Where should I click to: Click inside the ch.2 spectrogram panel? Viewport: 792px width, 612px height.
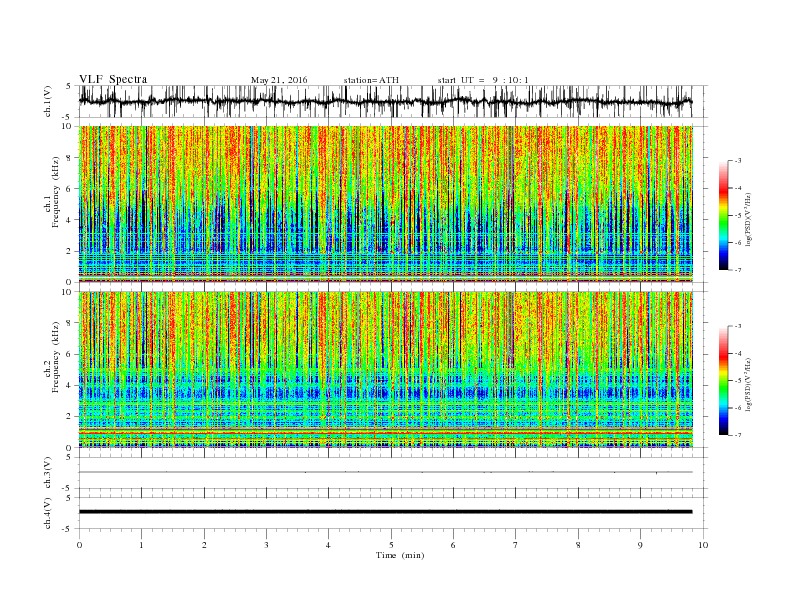click(x=385, y=369)
